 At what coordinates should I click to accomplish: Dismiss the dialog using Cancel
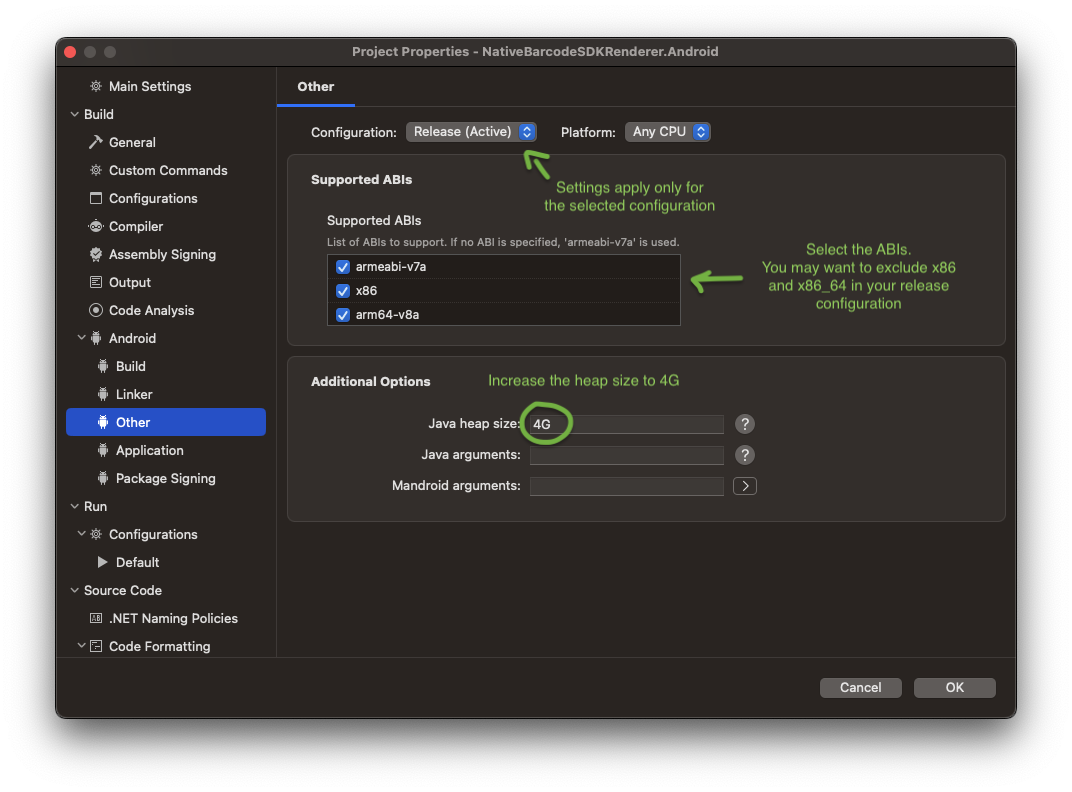860,687
